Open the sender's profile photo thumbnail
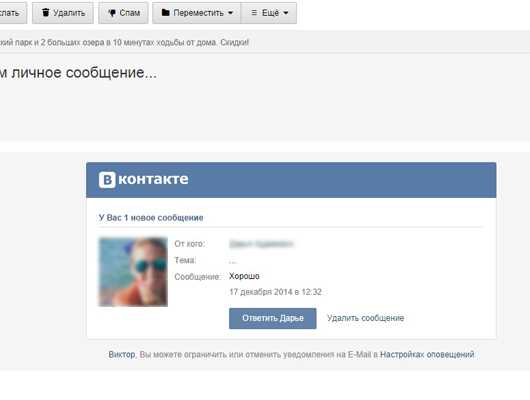 [133, 272]
